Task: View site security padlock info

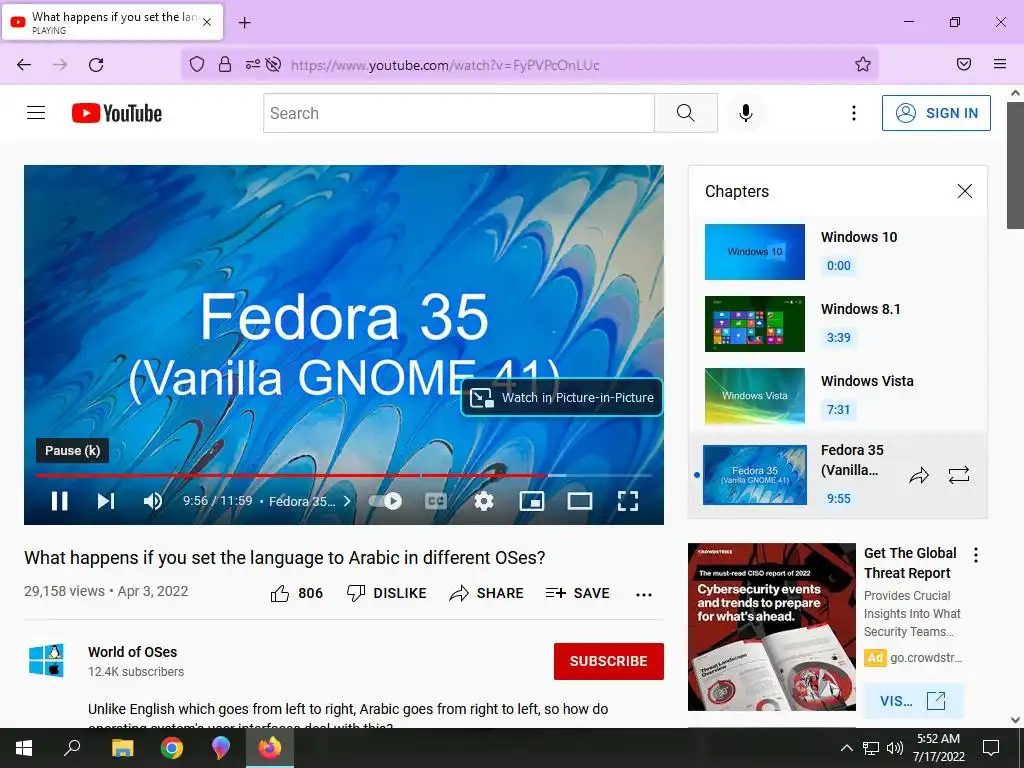Action: click(225, 64)
